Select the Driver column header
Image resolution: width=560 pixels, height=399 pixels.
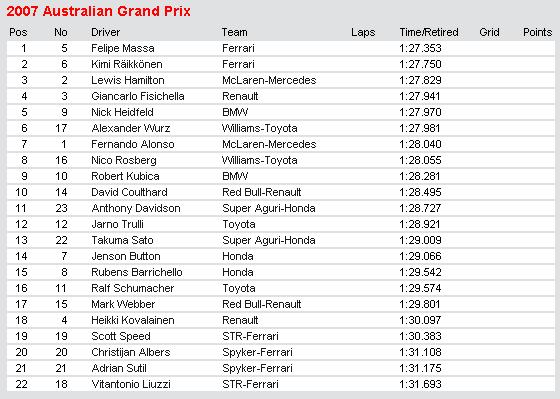point(105,32)
